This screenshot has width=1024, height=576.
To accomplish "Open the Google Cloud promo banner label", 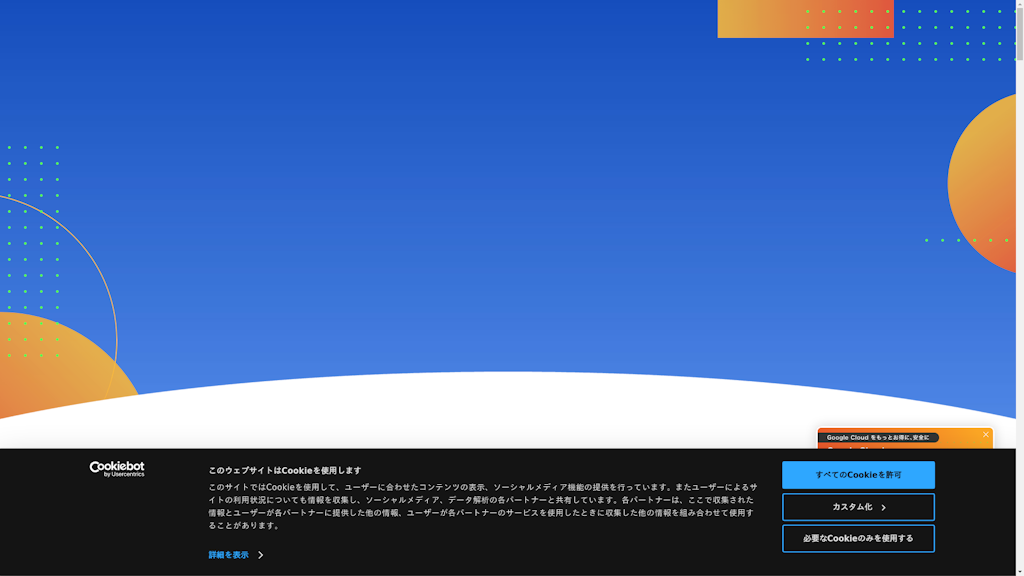I will click(x=878, y=438).
